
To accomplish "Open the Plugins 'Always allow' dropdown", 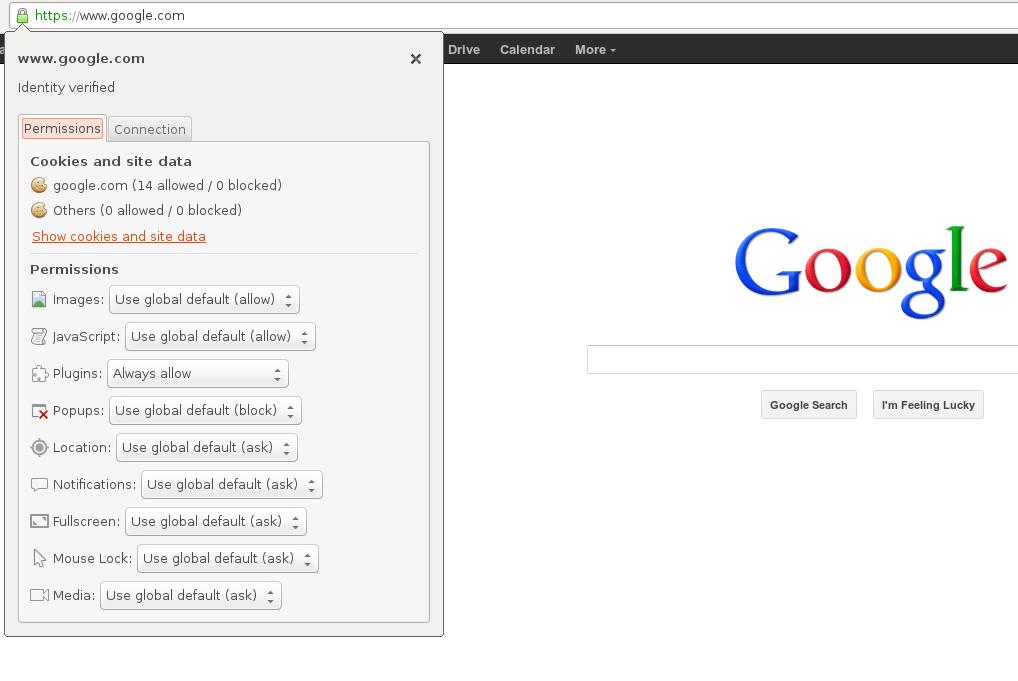I will click(x=198, y=373).
